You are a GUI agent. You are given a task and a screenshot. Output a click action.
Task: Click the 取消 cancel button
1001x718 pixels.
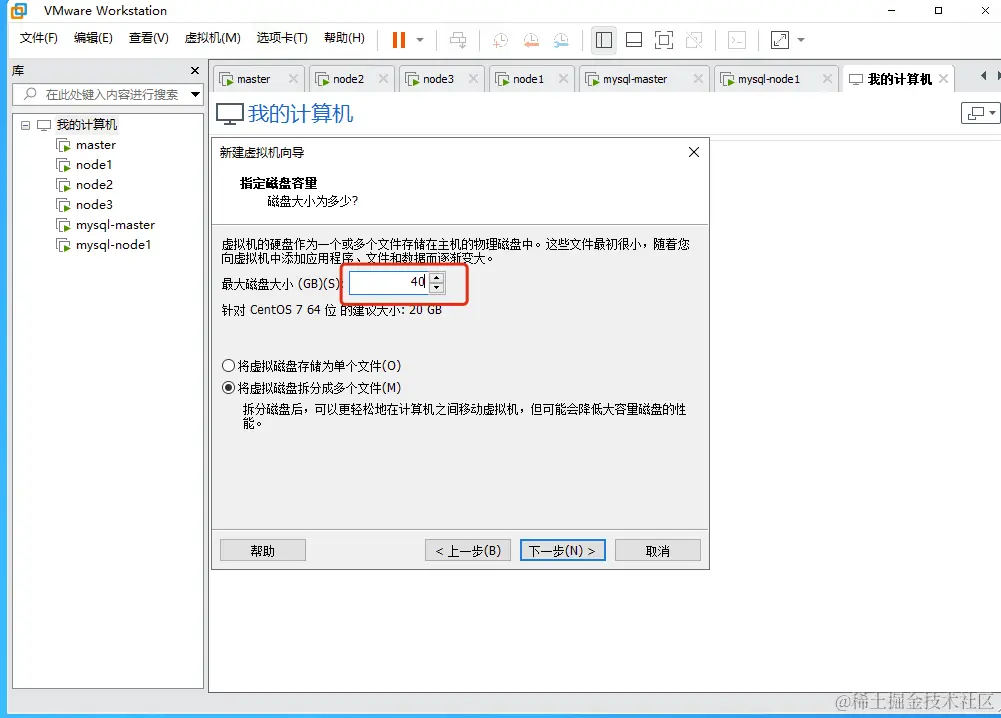(658, 551)
